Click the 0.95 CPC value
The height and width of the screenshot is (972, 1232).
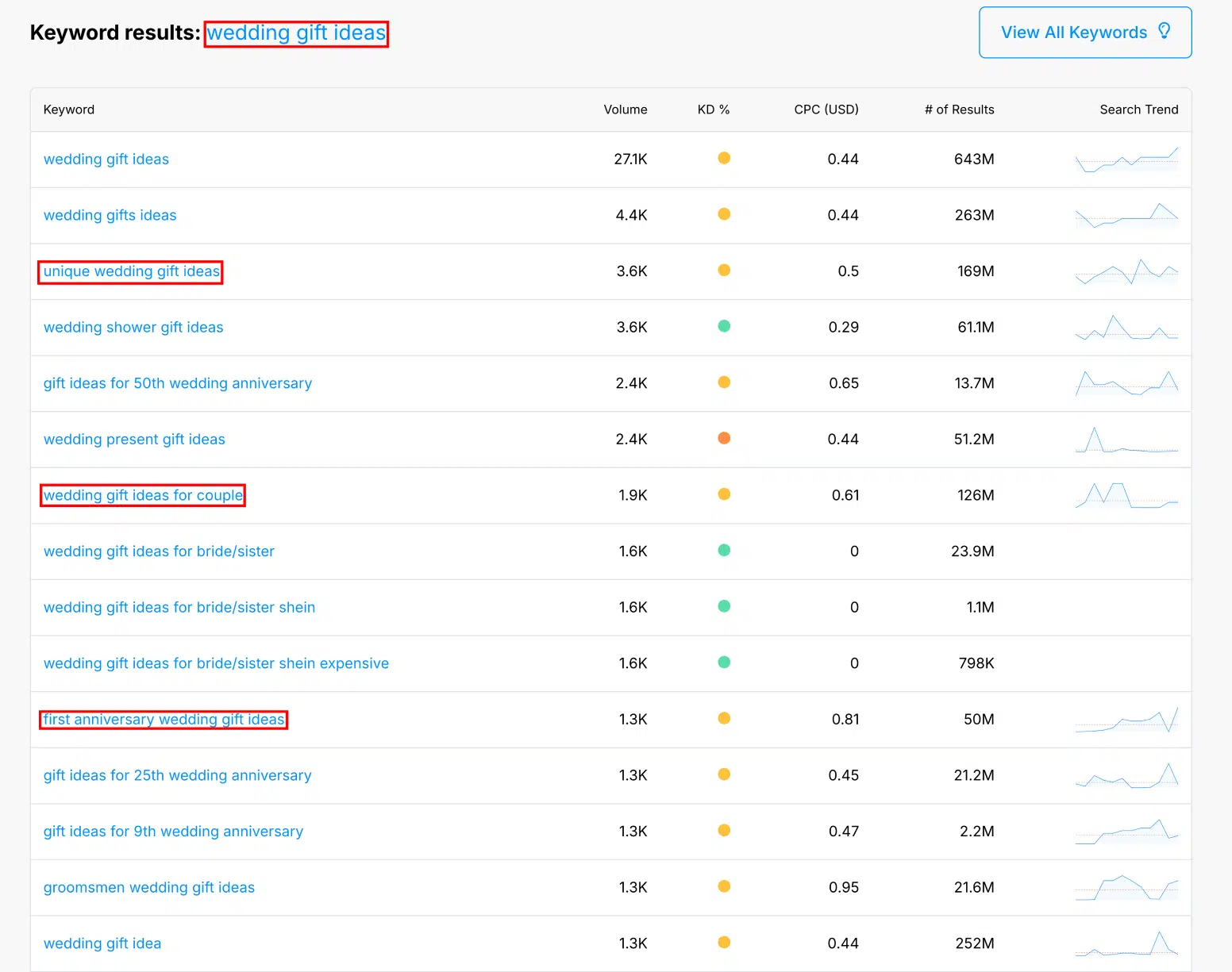tap(844, 888)
